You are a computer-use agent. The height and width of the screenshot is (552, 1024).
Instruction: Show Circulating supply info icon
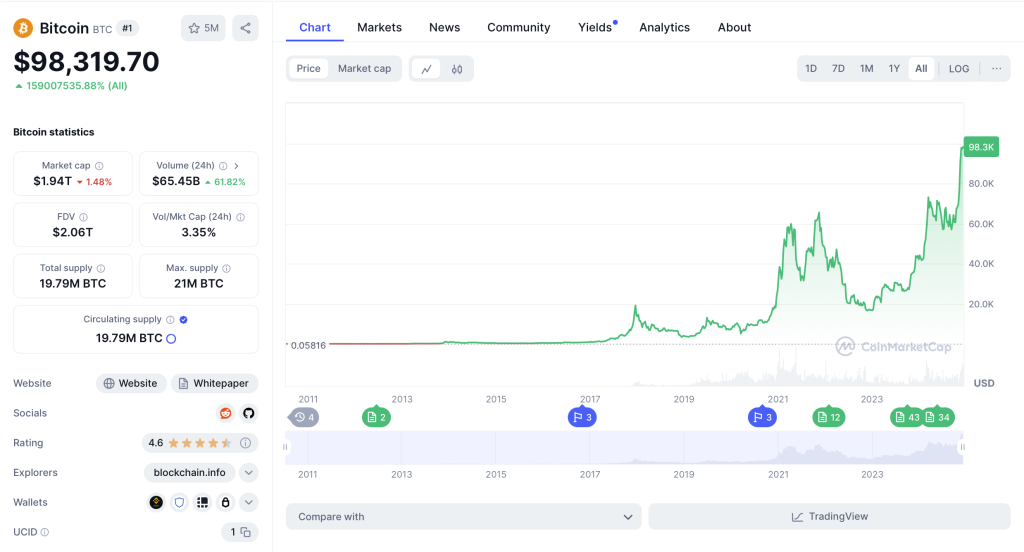[170, 319]
